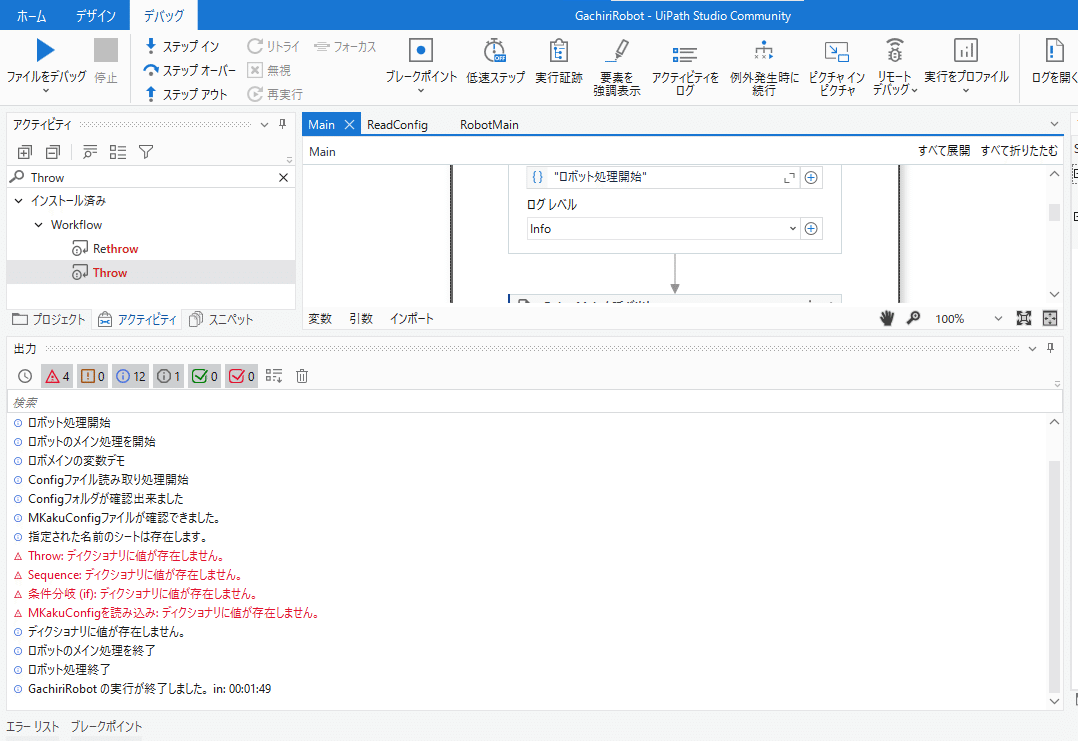The height and width of the screenshot is (741, 1078).
Task: Toggle Highlight Elements (要素を強調表示)
Action: click(x=617, y=67)
